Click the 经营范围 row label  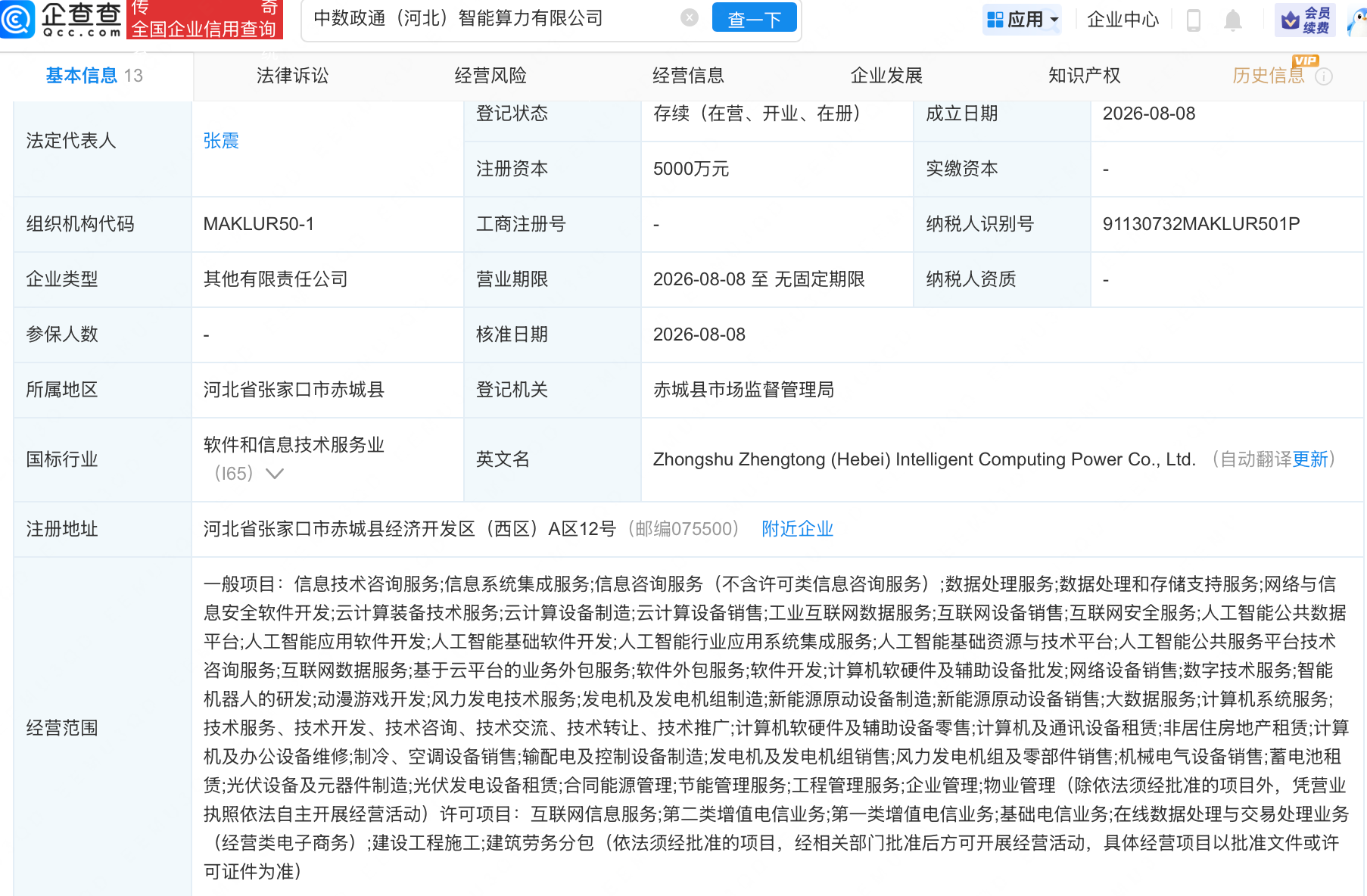(62, 728)
